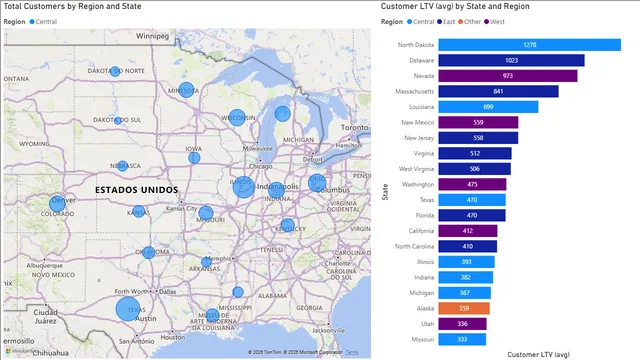Click the Kansas bubble on the map
The width and height of the screenshot is (640, 360).
tap(139, 211)
